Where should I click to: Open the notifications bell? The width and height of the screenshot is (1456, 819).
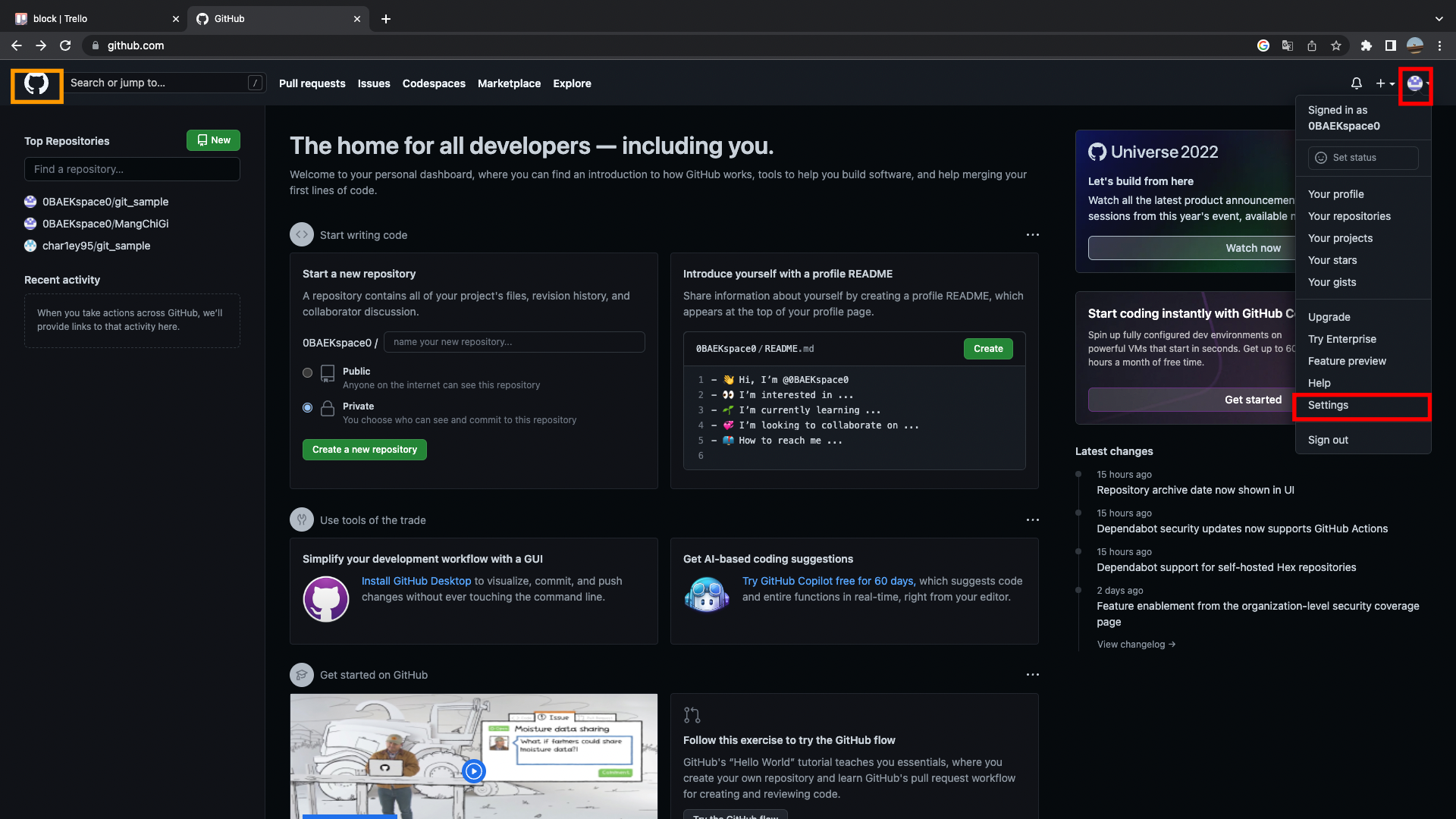point(1356,83)
